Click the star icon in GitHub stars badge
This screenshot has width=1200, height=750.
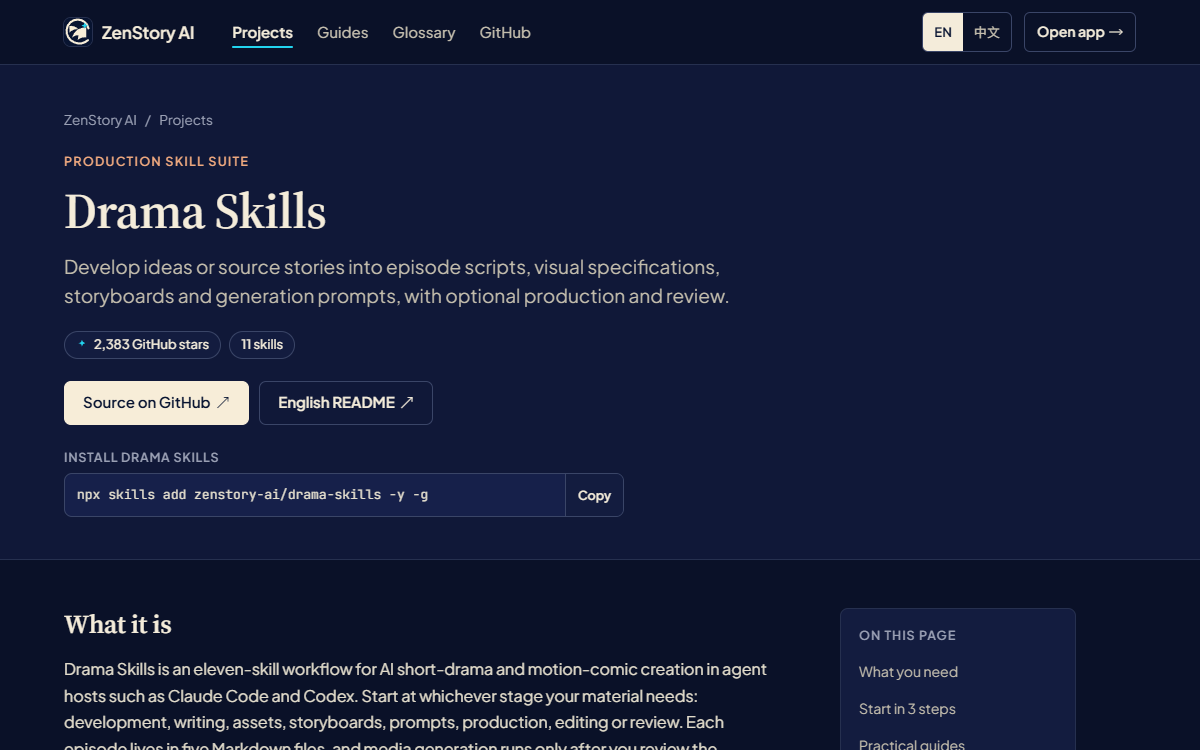pos(82,344)
